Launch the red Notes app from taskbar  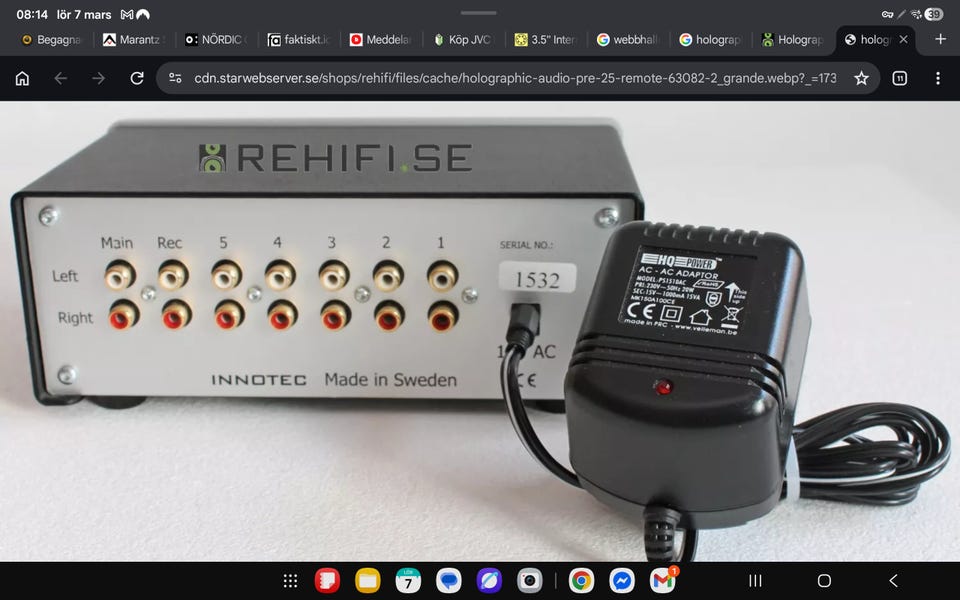pos(327,580)
